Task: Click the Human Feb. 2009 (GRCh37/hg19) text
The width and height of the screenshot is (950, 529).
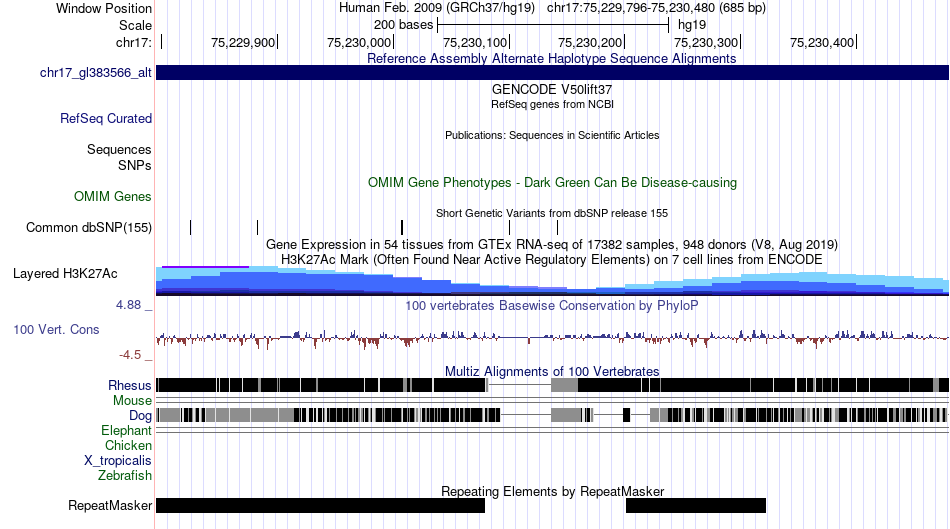Action: [x=437, y=8]
